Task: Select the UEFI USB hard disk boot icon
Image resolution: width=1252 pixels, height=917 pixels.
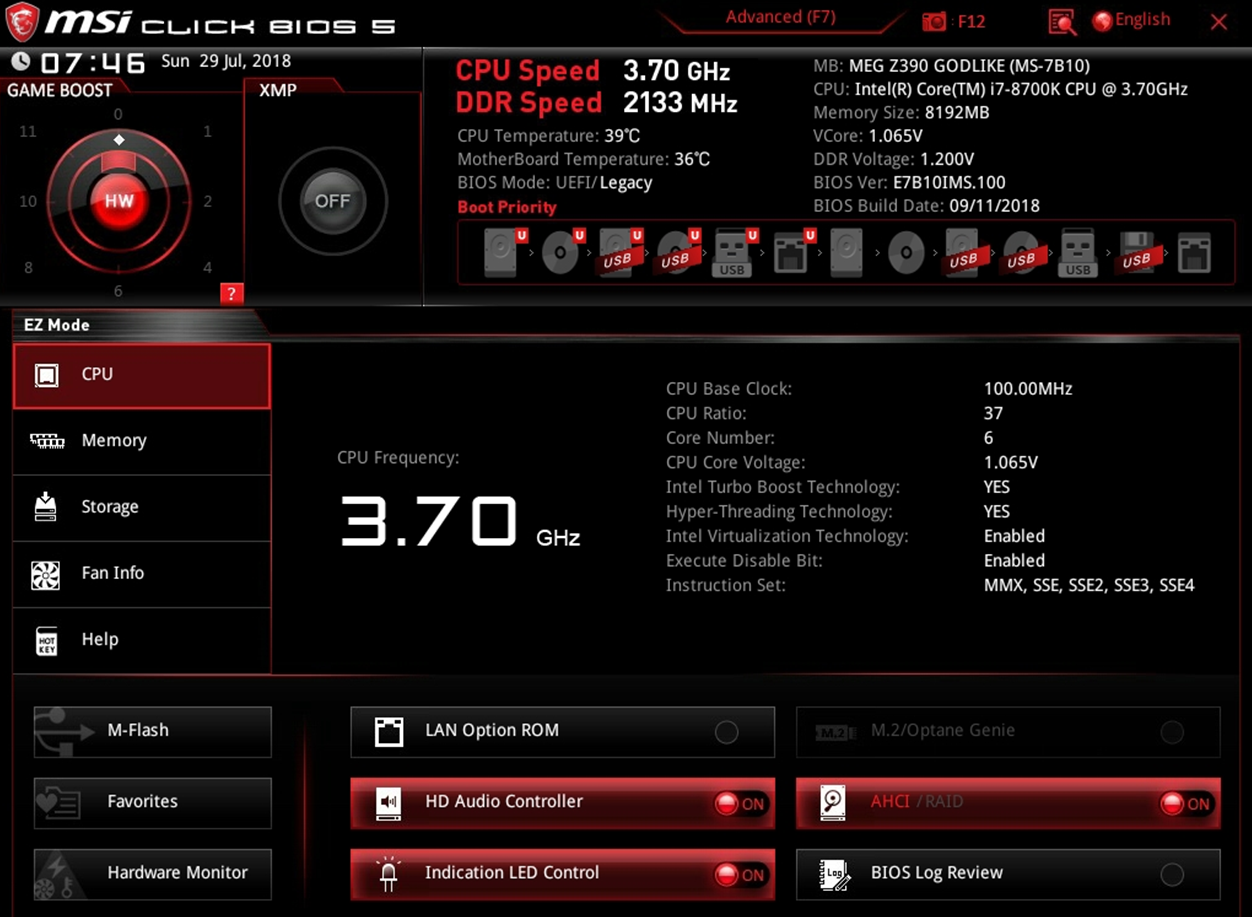Action: (619, 252)
